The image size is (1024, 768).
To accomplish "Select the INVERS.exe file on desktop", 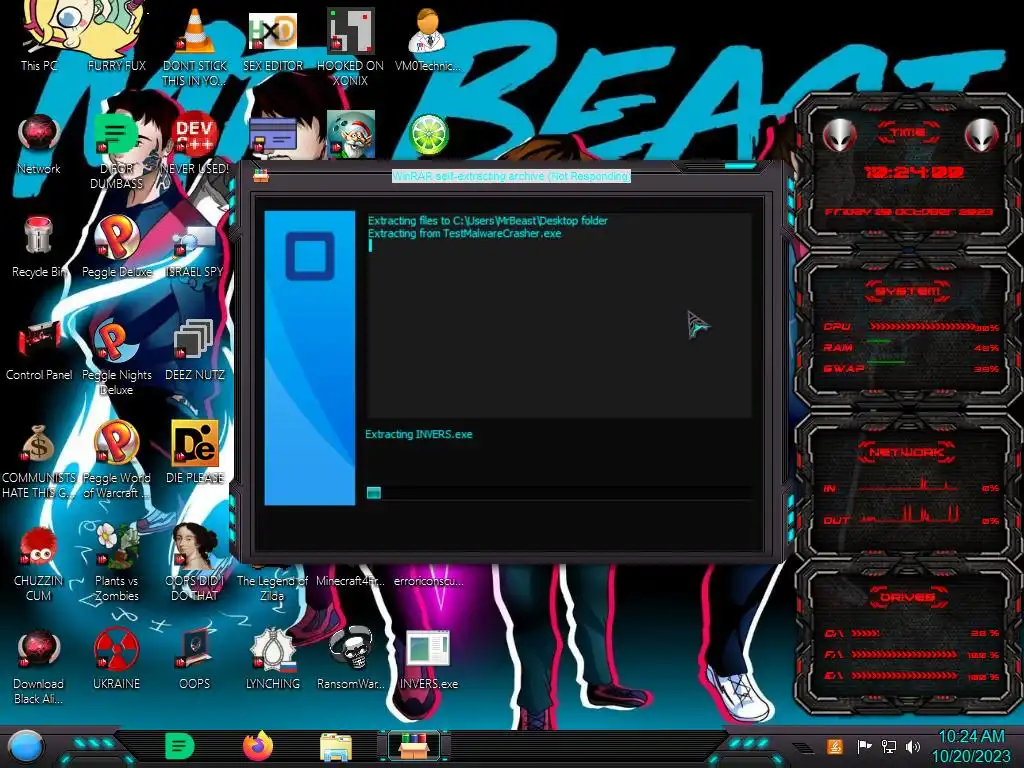I will click(x=428, y=660).
